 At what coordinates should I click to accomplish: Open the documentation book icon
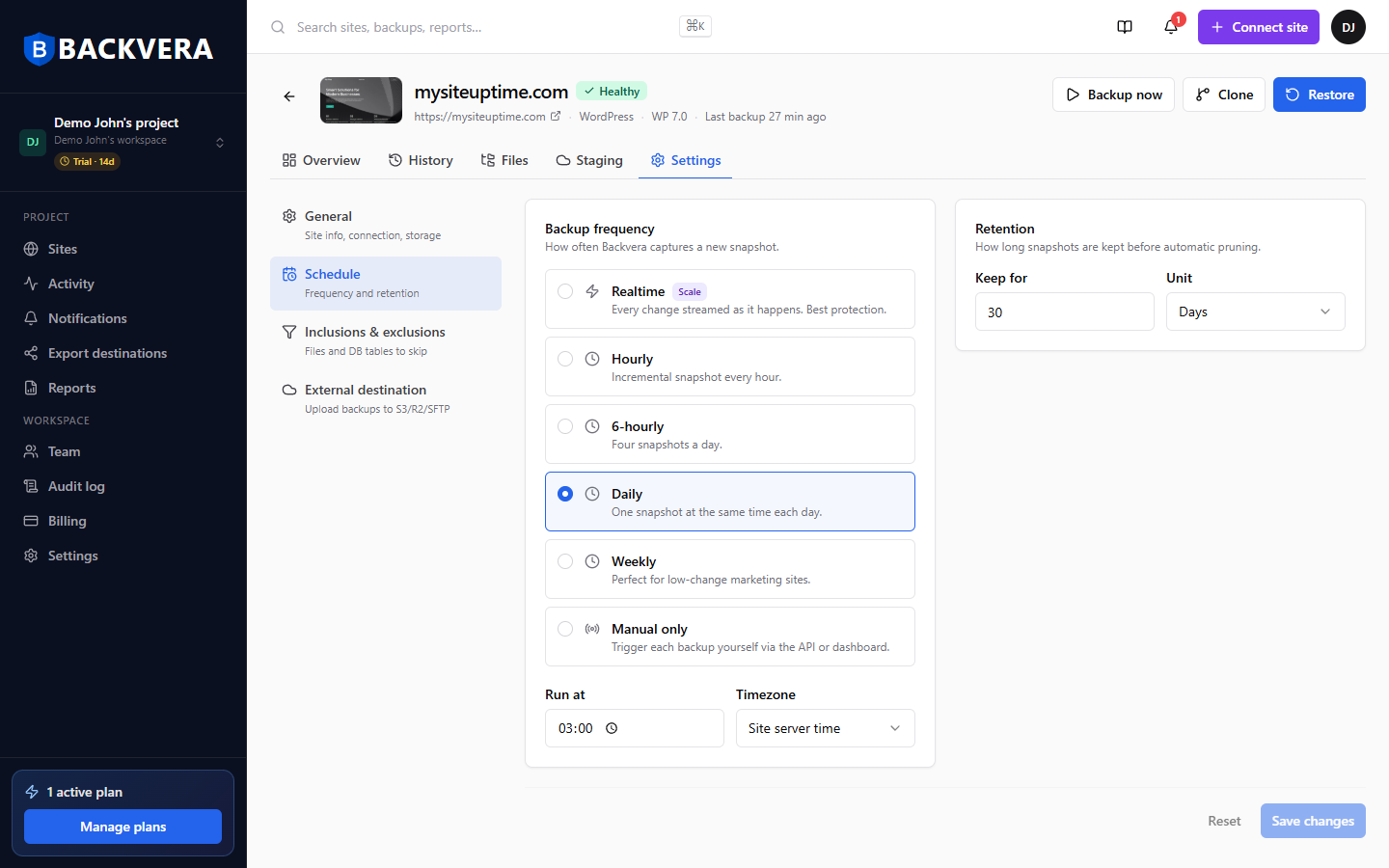pos(1125,27)
